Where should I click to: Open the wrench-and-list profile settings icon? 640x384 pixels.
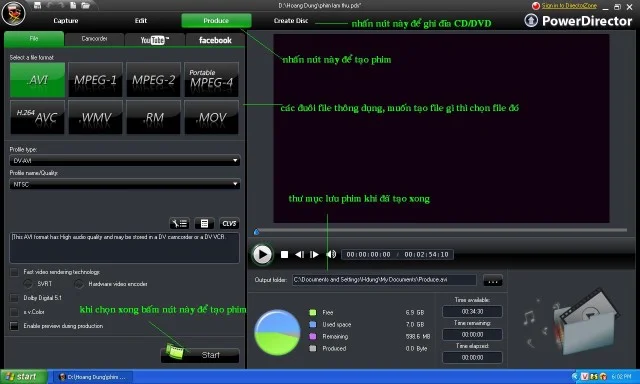pyautogui.click(x=179, y=223)
